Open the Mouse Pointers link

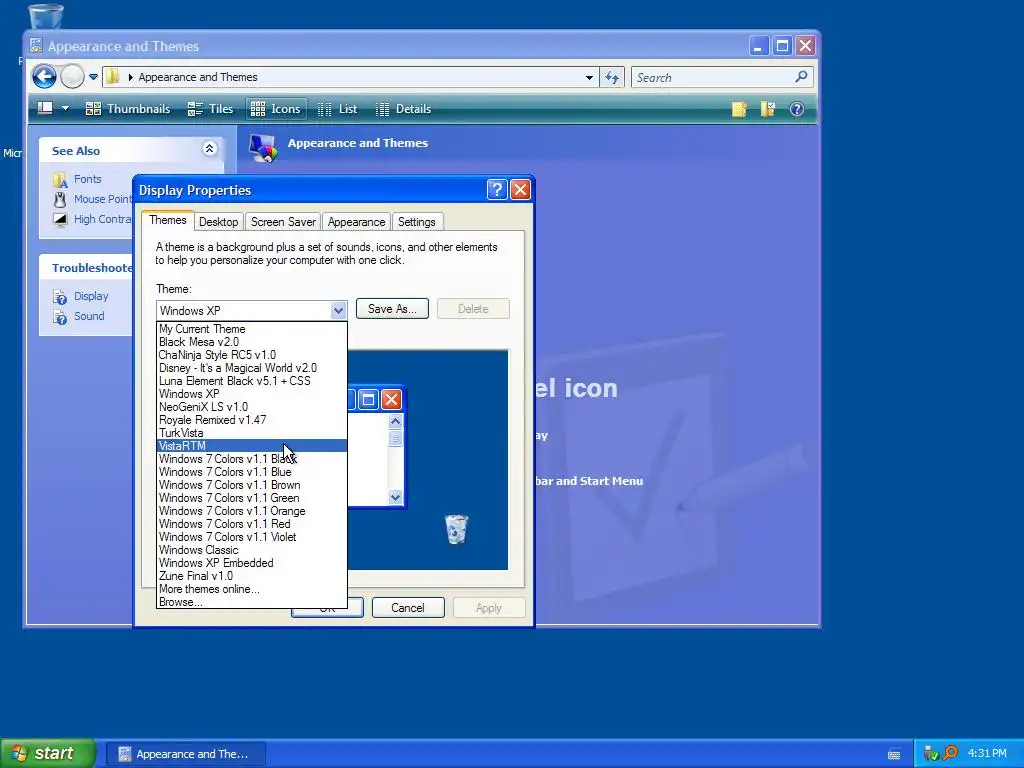coord(103,199)
